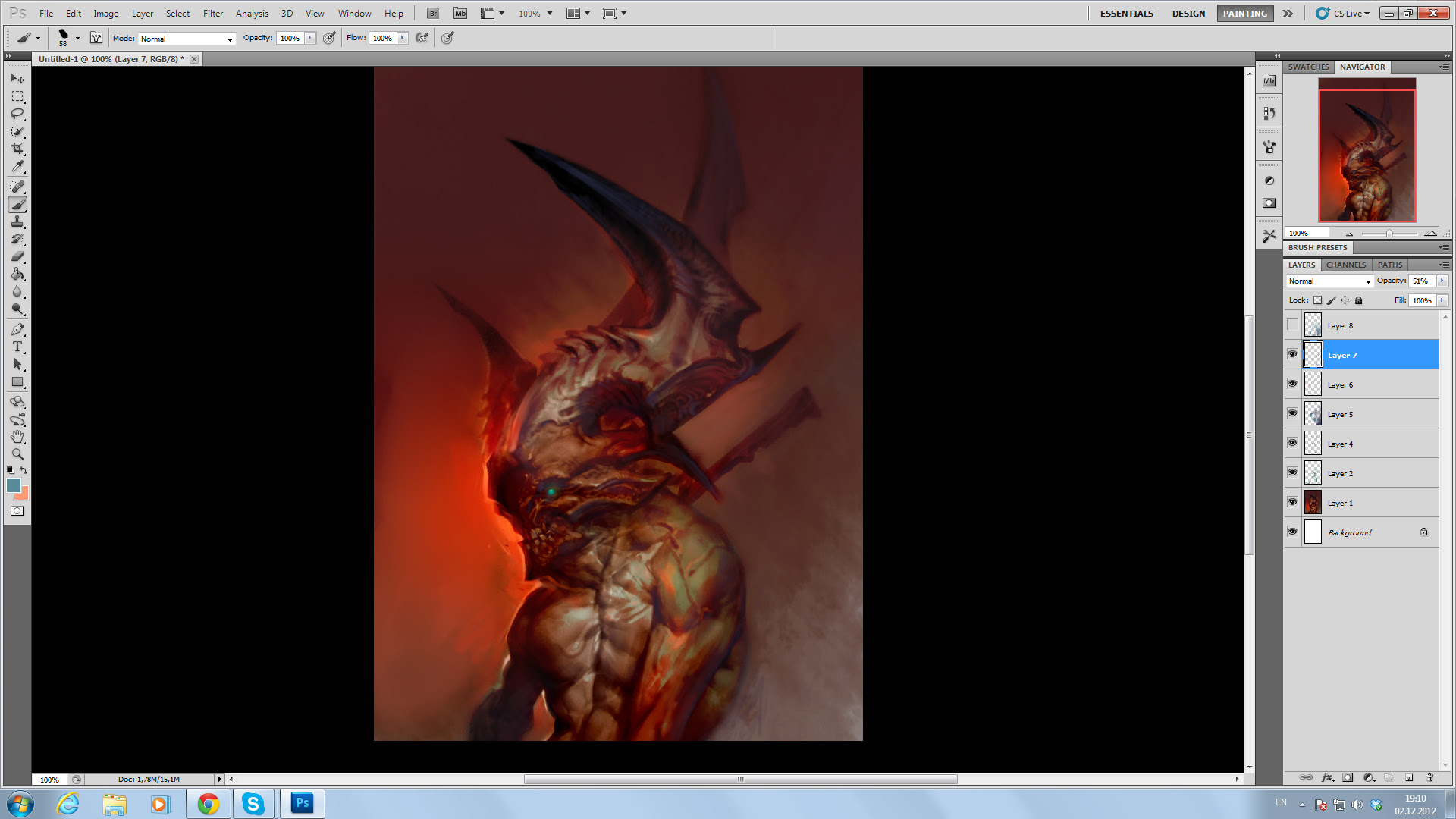
Task: Switch to the Essentials workspace
Action: click(1126, 14)
